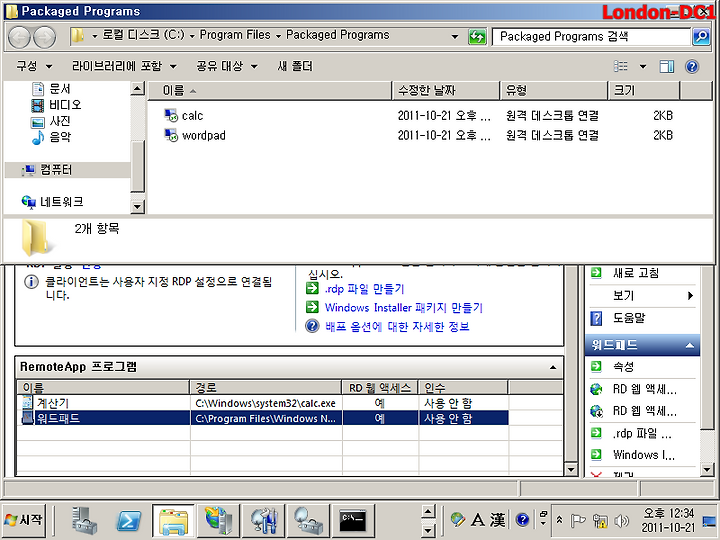Click the 워드패드 RemoteApp row icon

pos(28,418)
